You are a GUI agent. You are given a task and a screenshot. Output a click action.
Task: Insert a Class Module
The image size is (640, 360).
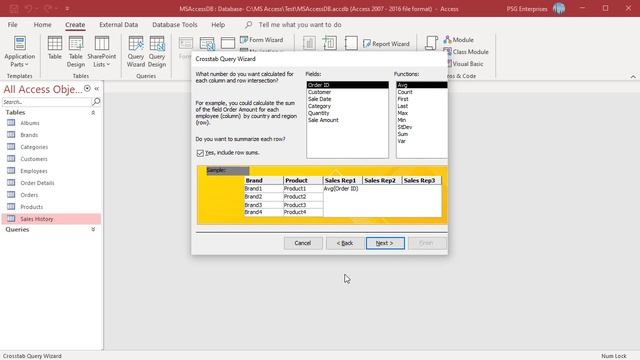(466, 52)
